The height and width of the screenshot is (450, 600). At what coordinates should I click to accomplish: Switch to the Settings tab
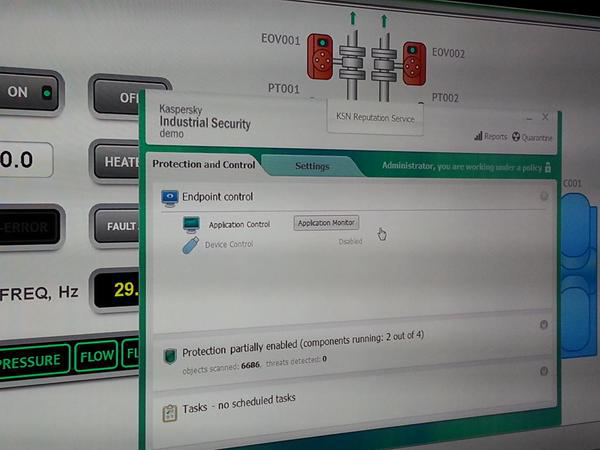point(312,166)
